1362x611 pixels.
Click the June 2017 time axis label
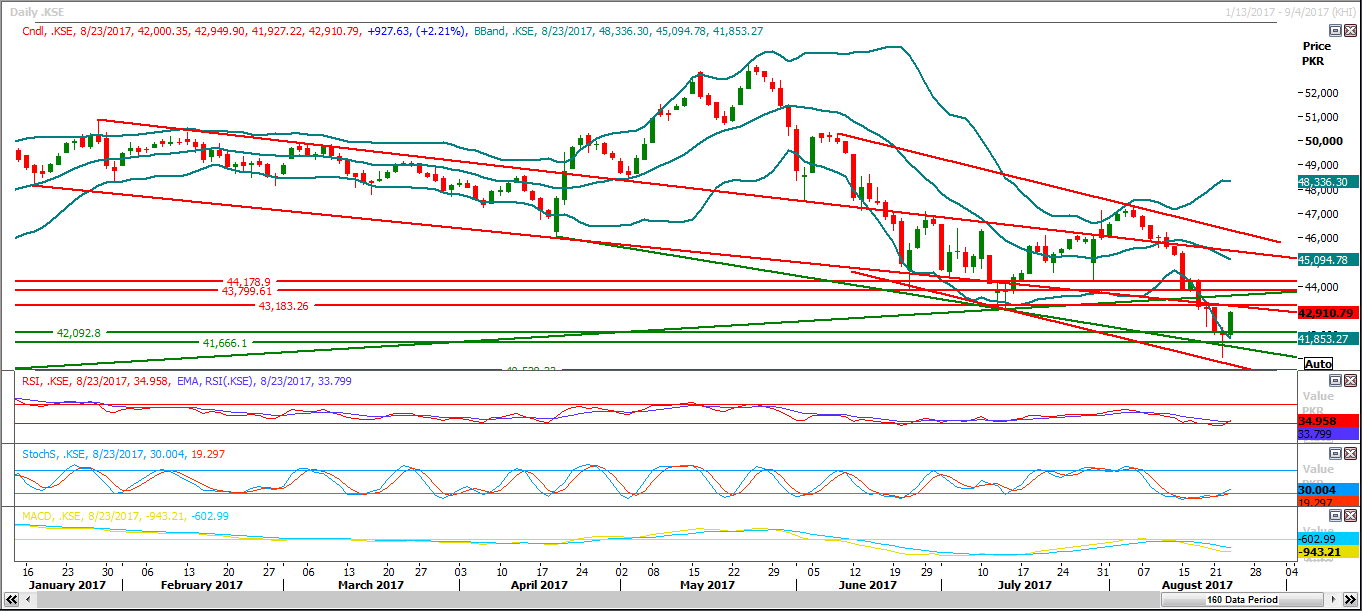tap(867, 585)
